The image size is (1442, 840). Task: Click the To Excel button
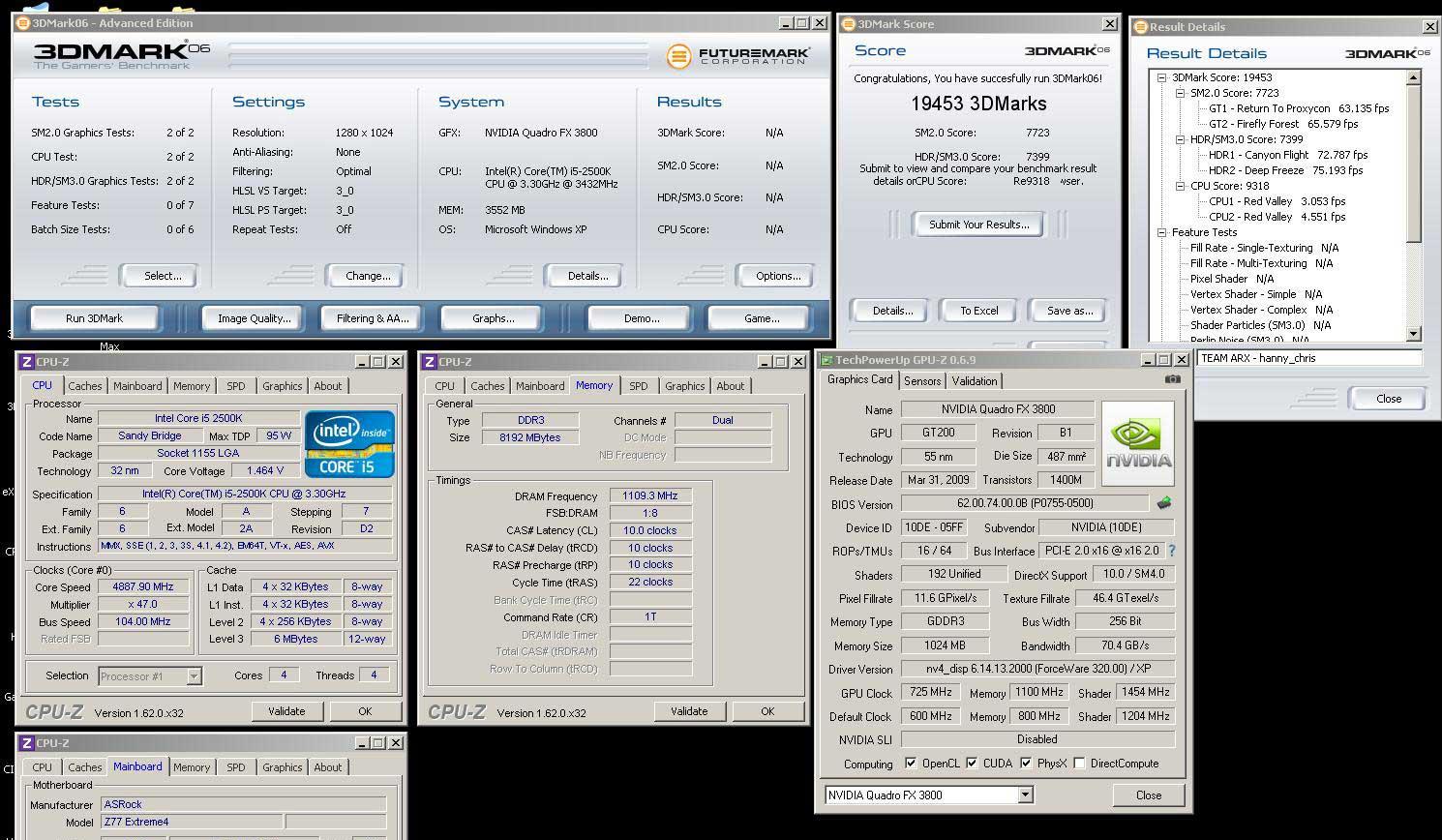coord(978,310)
